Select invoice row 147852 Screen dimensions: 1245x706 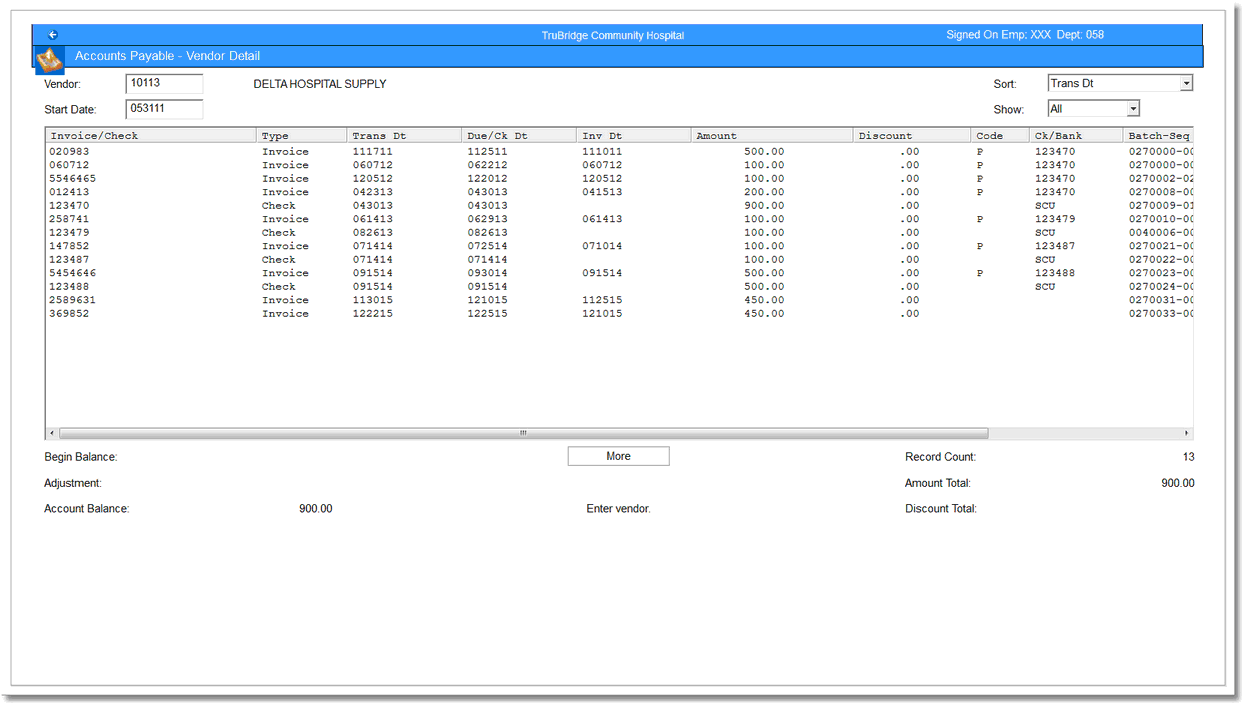(619, 246)
